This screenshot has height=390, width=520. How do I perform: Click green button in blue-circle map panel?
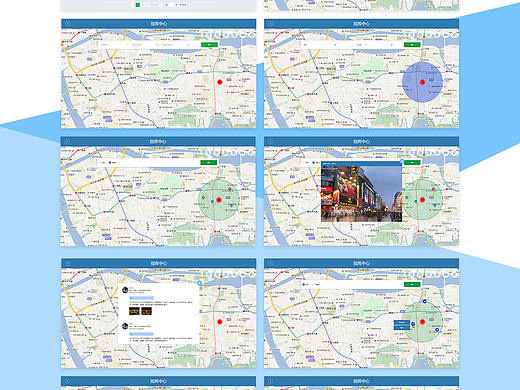(412, 45)
